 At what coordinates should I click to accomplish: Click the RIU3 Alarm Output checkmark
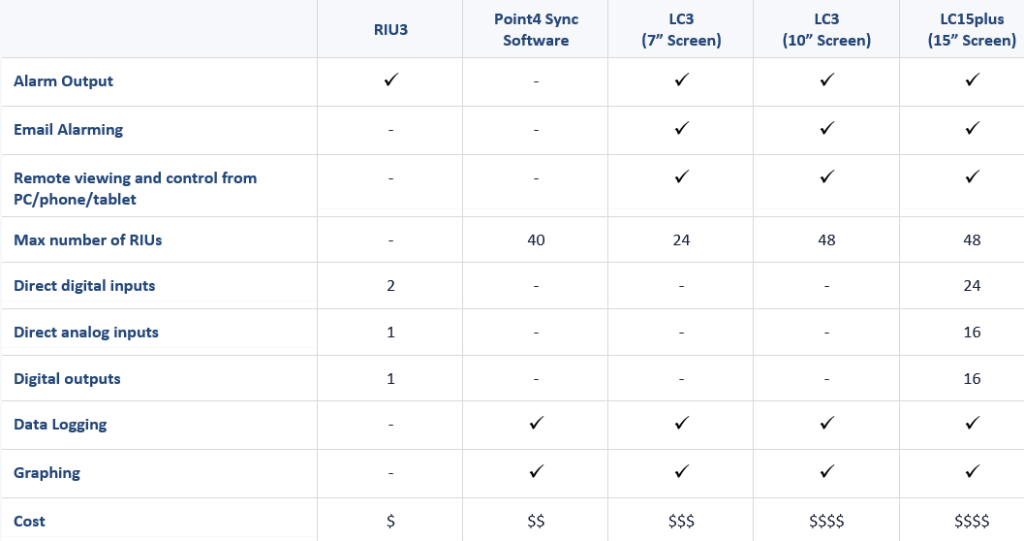(x=391, y=80)
